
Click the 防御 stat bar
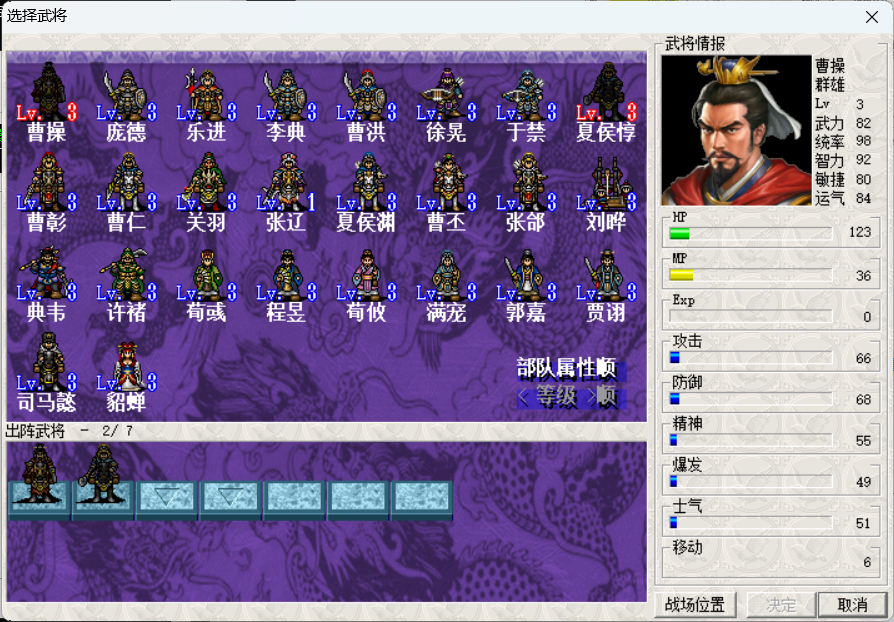(x=750, y=399)
